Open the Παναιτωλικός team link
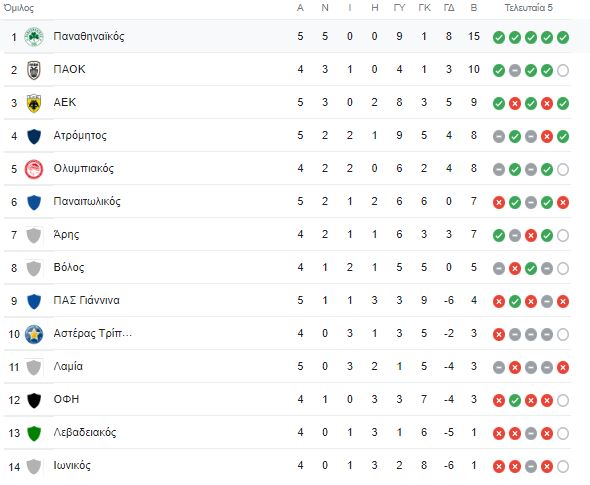 click(87, 201)
